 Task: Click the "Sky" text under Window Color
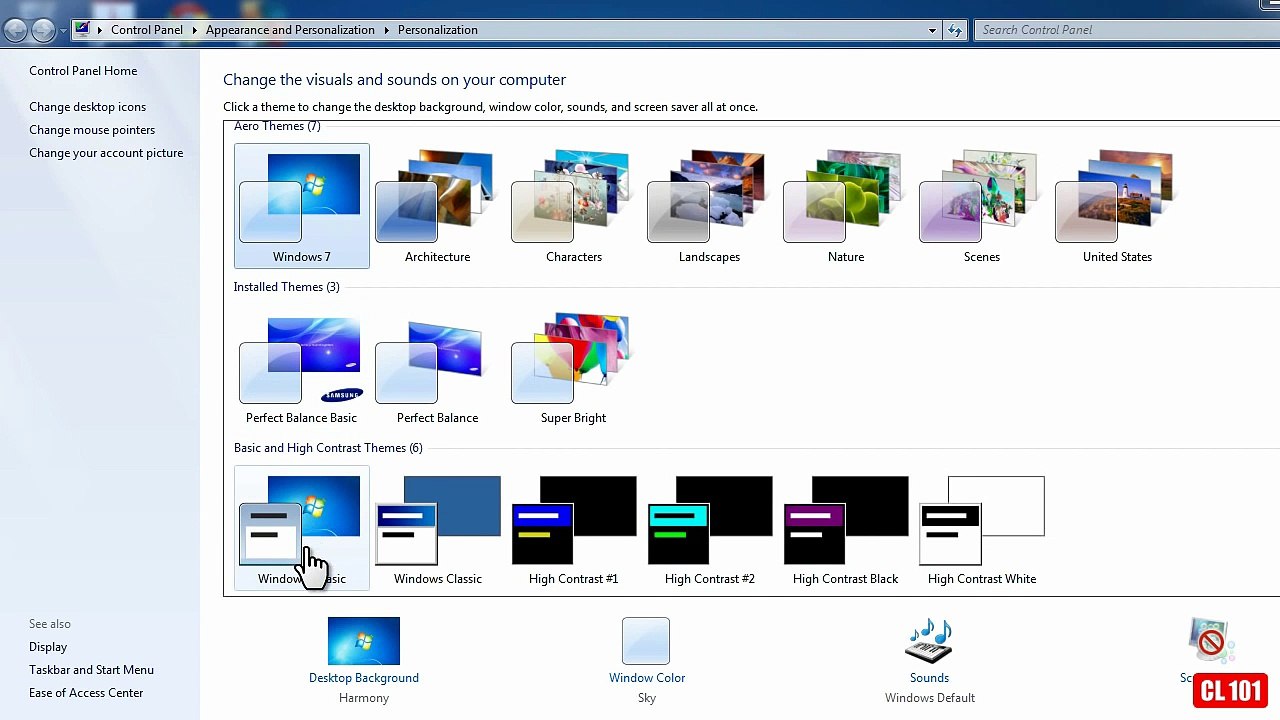pyautogui.click(x=647, y=698)
